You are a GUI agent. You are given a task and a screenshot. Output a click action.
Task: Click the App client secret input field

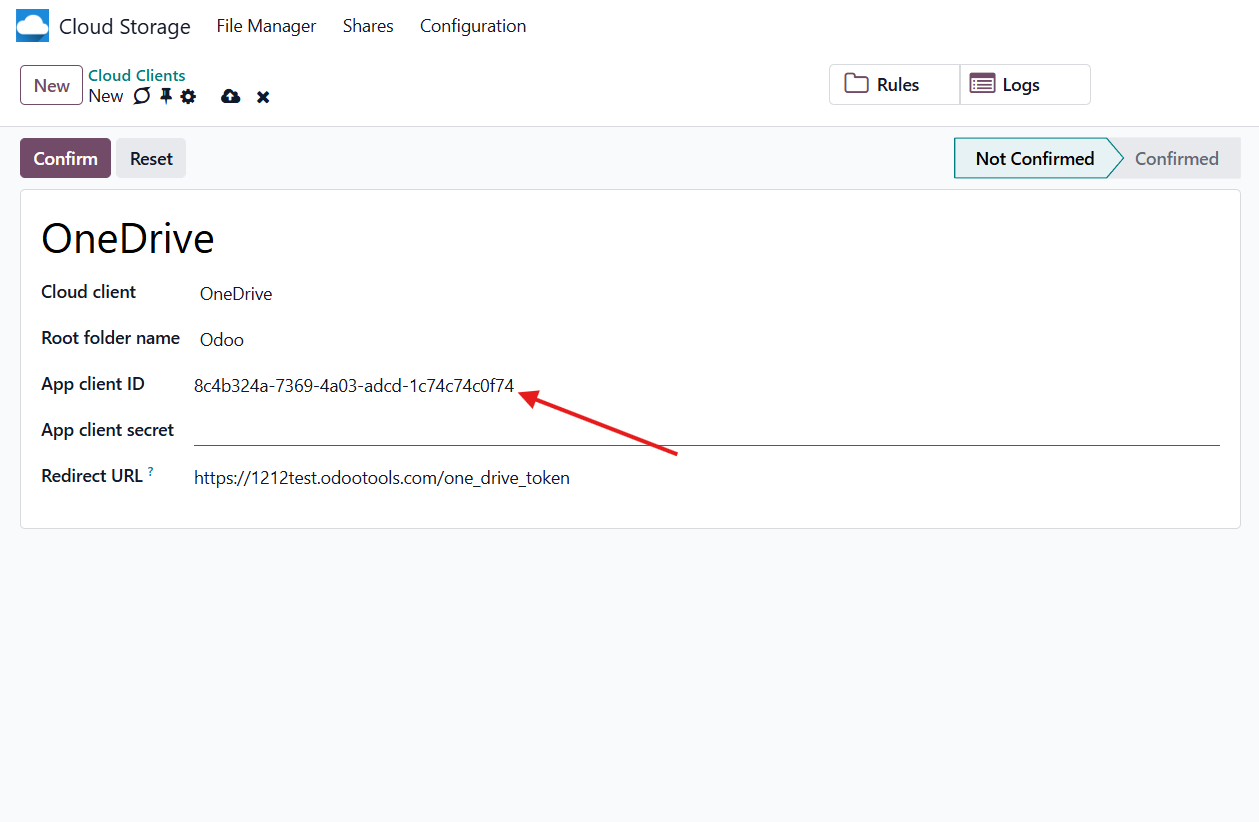click(x=706, y=431)
